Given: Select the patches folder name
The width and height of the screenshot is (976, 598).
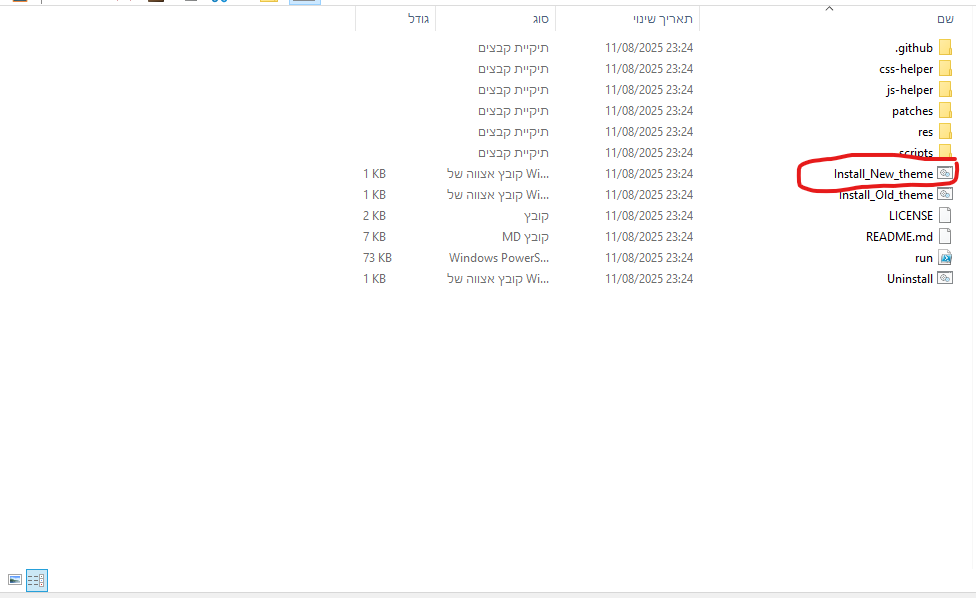Looking at the screenshot, I should click(x=913, y=111).
